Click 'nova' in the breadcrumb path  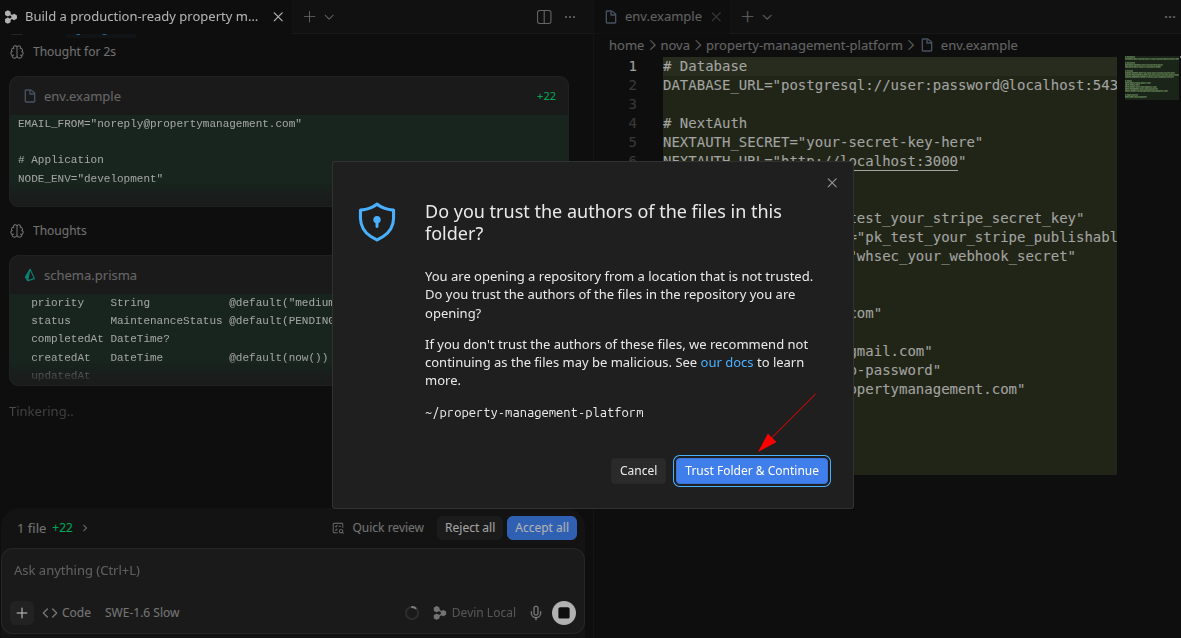click(x=675, y=46)
